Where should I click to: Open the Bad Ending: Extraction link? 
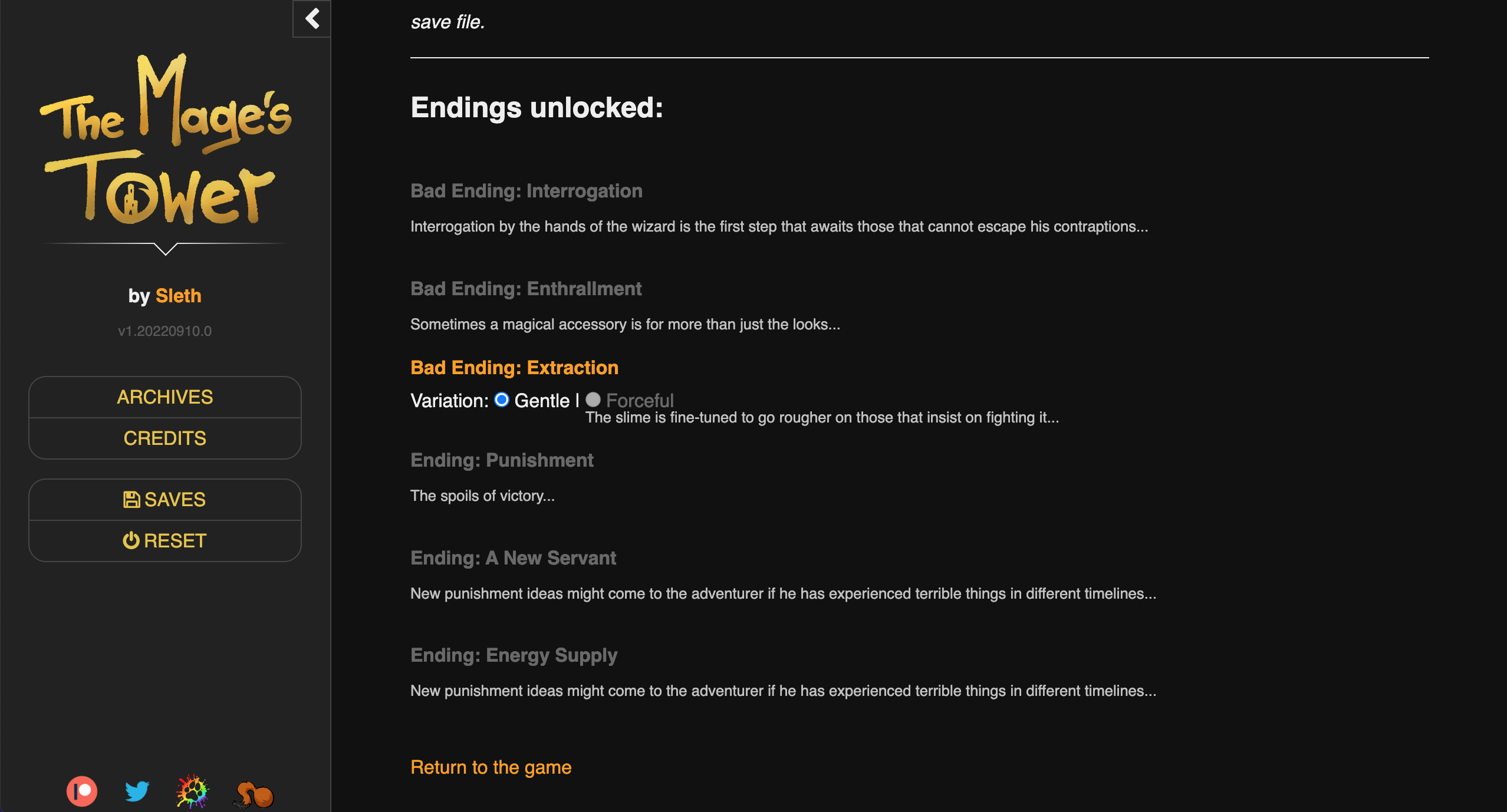point(514,368)
